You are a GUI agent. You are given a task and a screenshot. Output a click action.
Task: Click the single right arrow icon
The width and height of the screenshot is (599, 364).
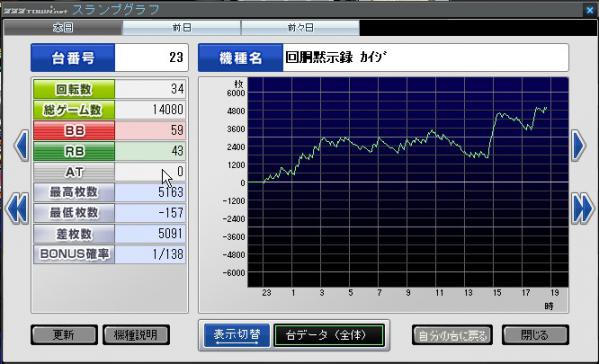pos(578,146)
